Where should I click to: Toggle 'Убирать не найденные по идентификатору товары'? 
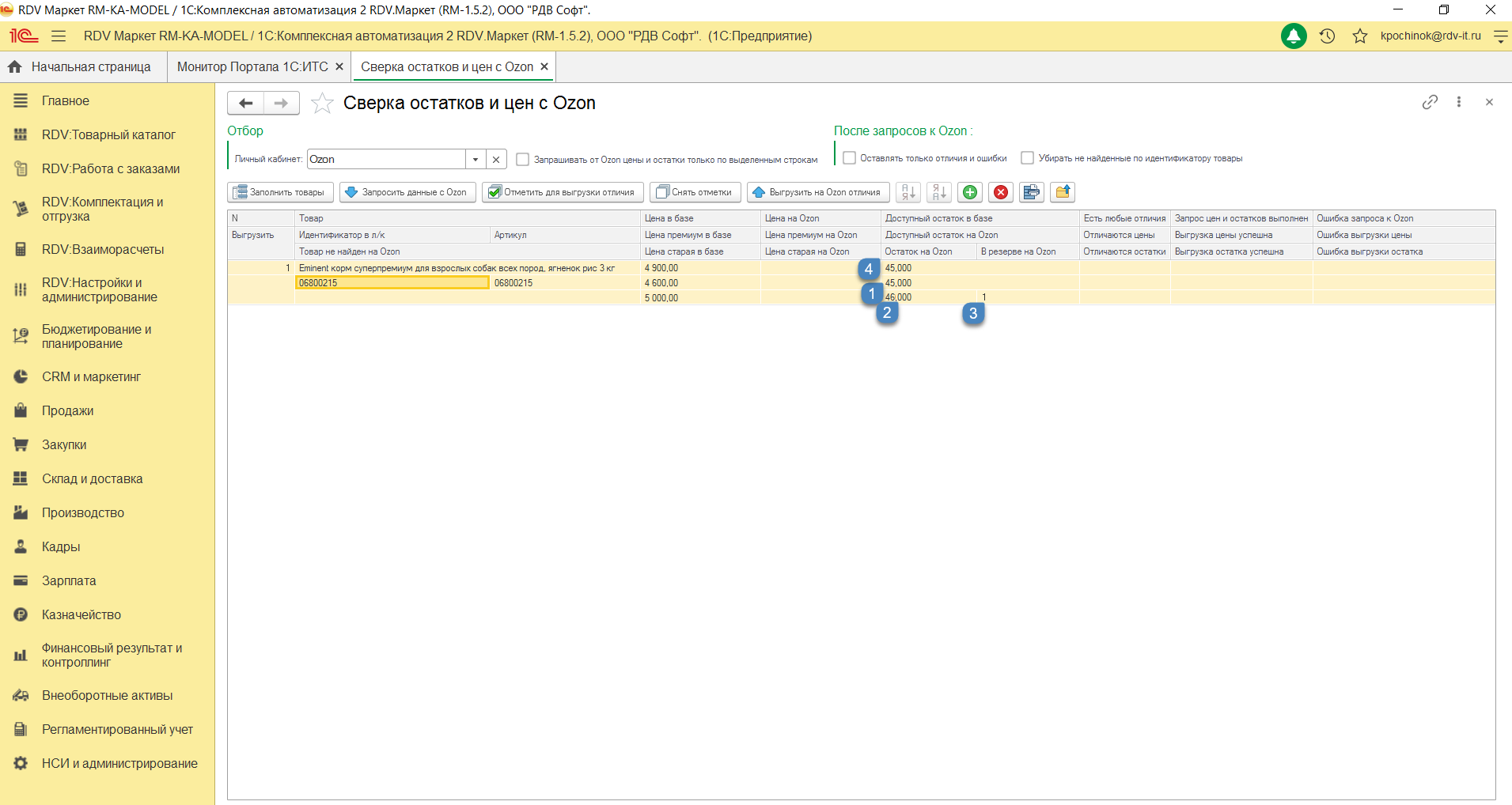pyautogui.click(x=1027, y=158)
